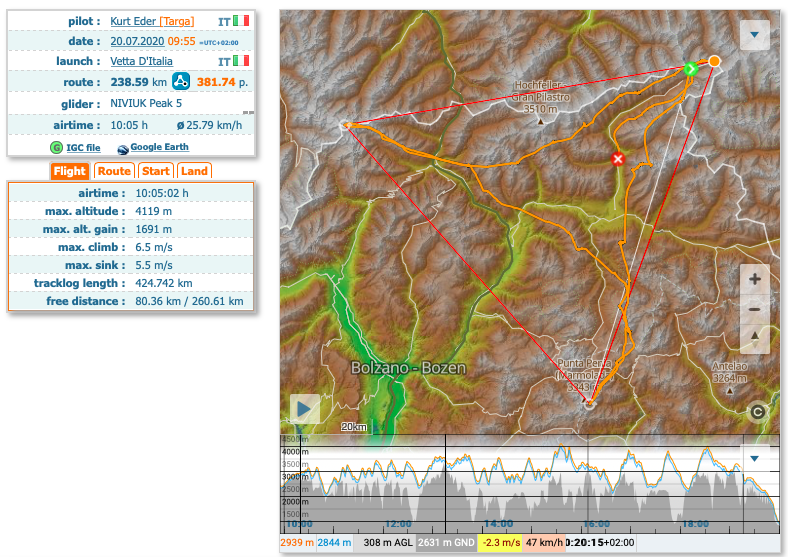The image size is (788, 557).
Task: Expand the altitude chart options dropdown
Action: pyautogui.click(x=754, y=458)
